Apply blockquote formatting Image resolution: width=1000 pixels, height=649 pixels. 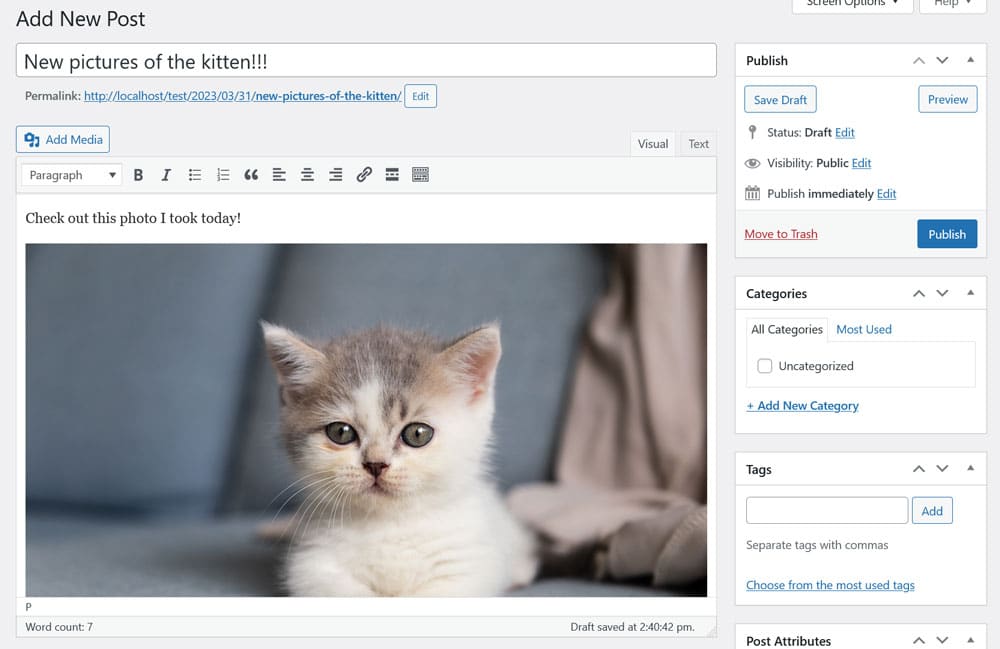point(251,175)
